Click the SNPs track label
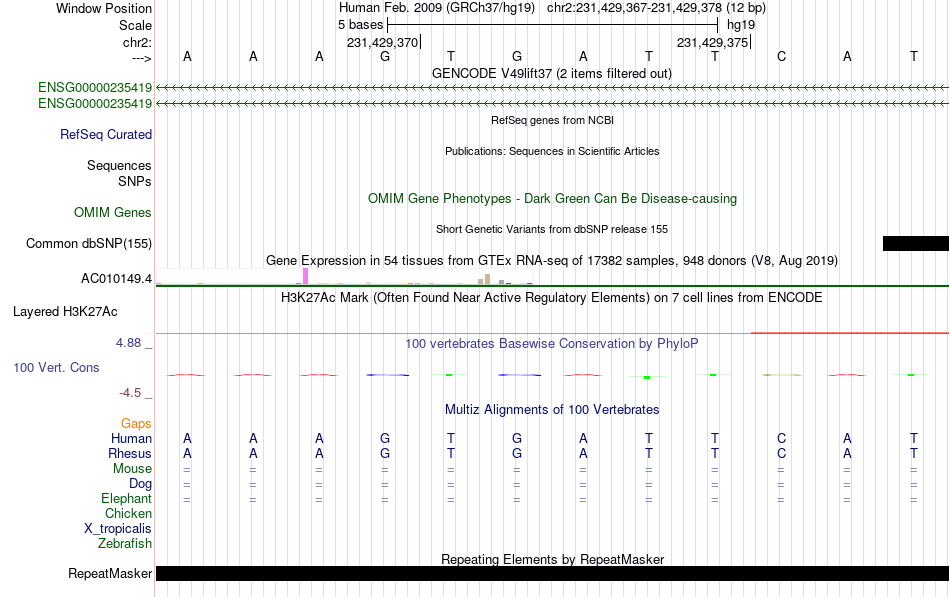Screen dimensions: 950x597 pyautogui.click(x=135, y=181)
